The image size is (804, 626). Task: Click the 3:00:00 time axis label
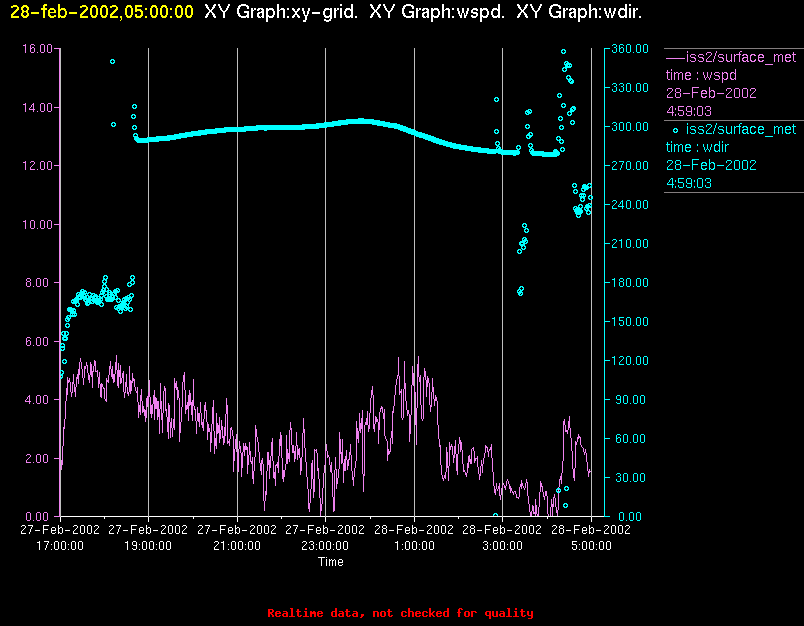tap(502, 546)
